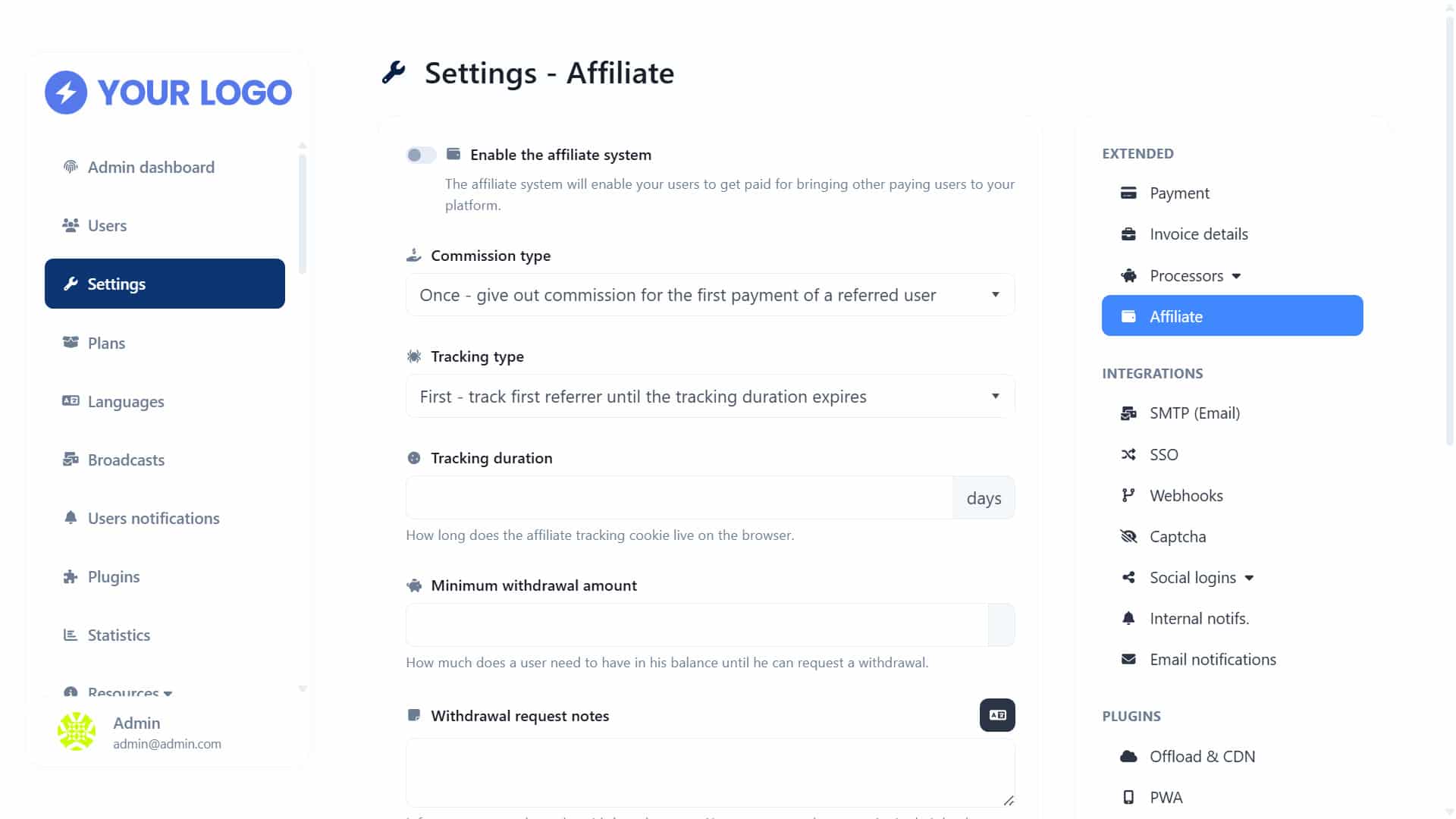Click the Admin user avatar
This screenshot has height=819, width=1456.
77,732
